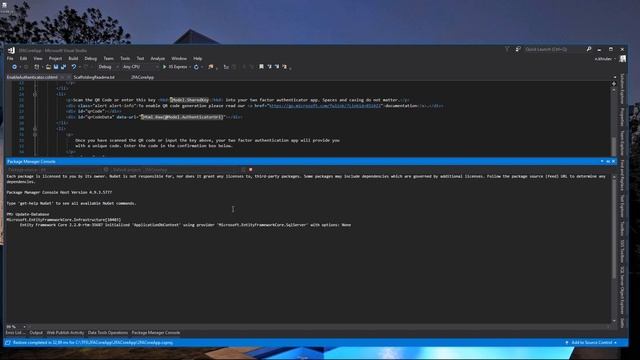Open the Debug menu
The image size is (640, 360).
tap(91, 59)
